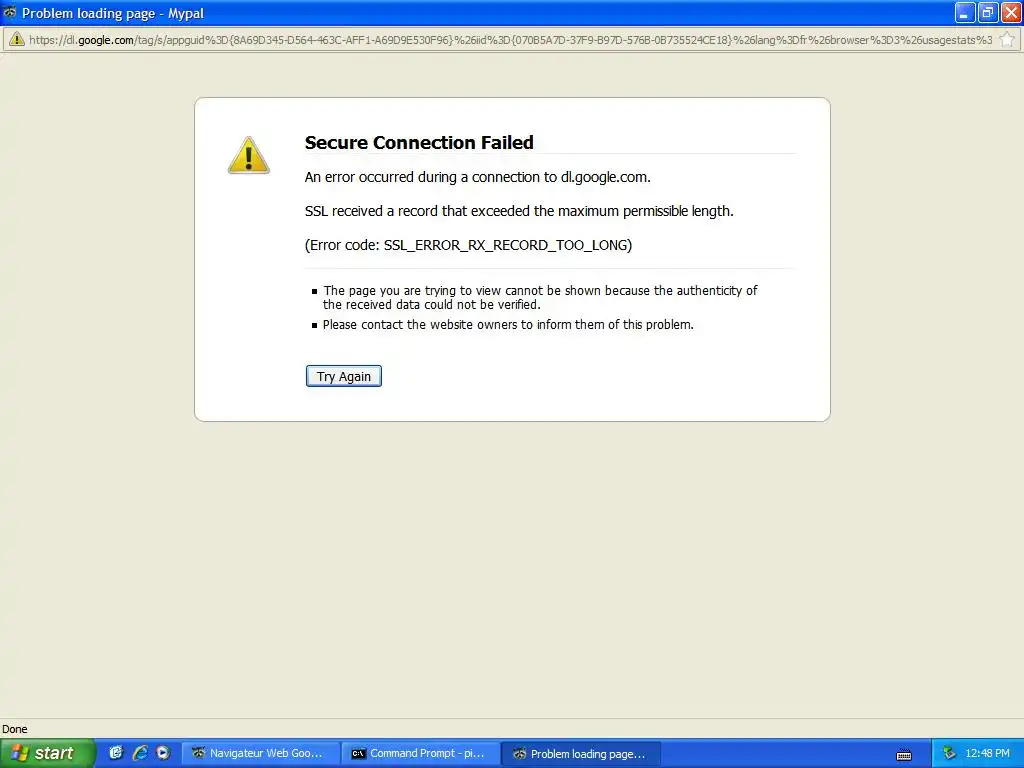The width and height of the screenshot is (1024, 768).
Task: Open Windows Media Player quick launch icon
Action: coord(163,753)
